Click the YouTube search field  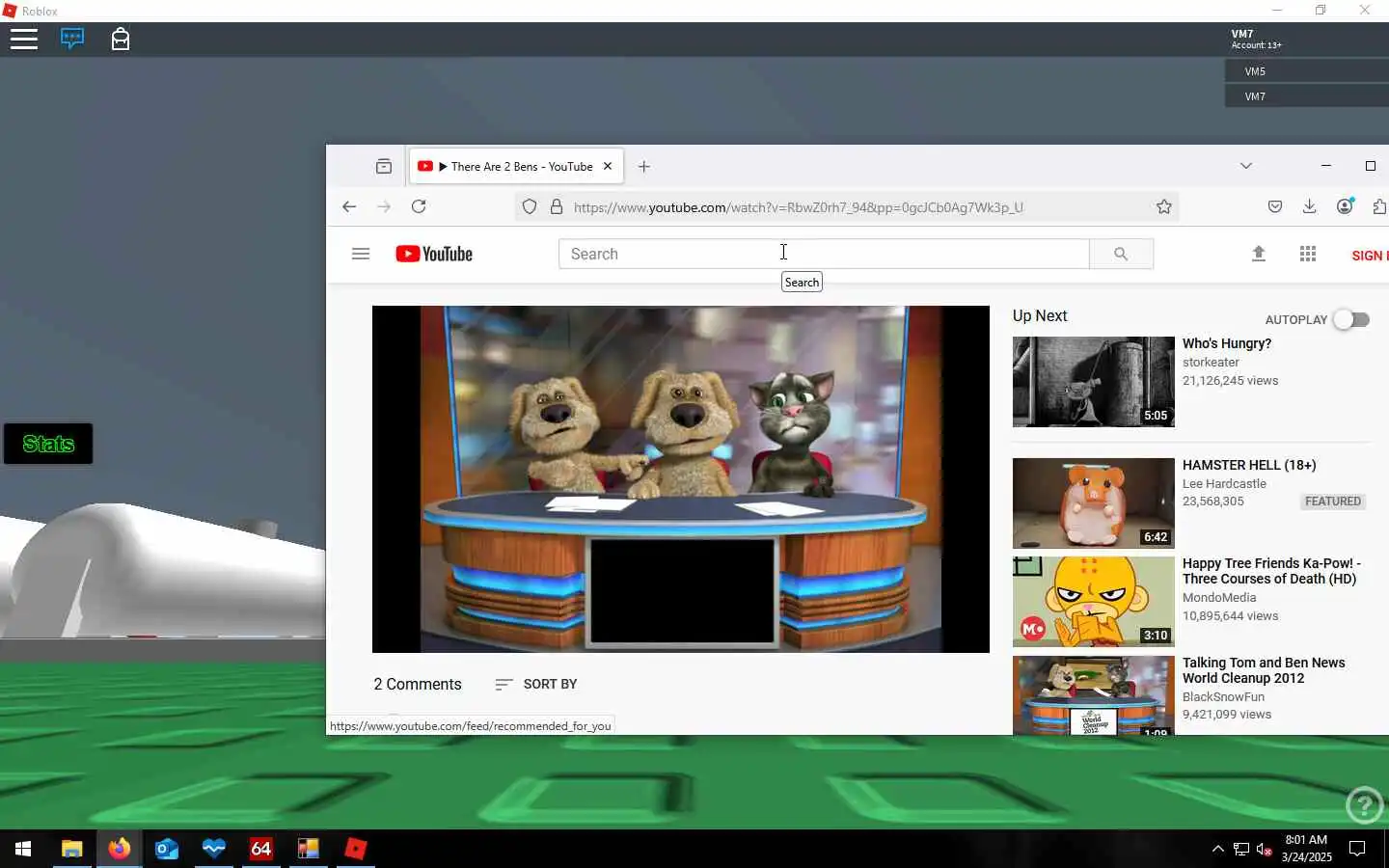[x=824, y=254]
